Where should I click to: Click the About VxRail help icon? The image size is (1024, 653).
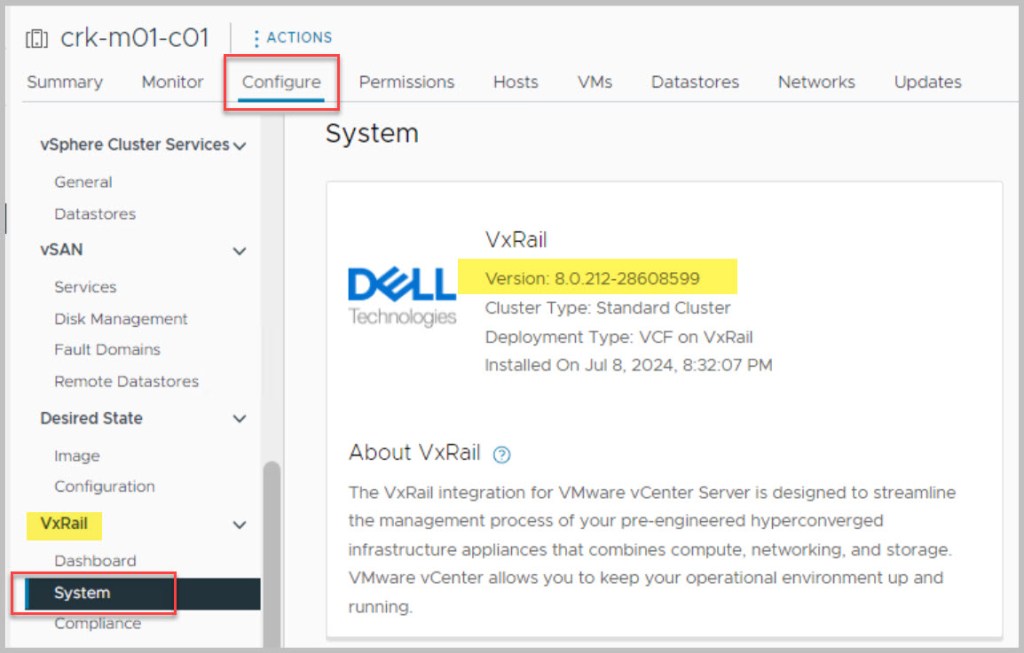click(x=502, y=454)
